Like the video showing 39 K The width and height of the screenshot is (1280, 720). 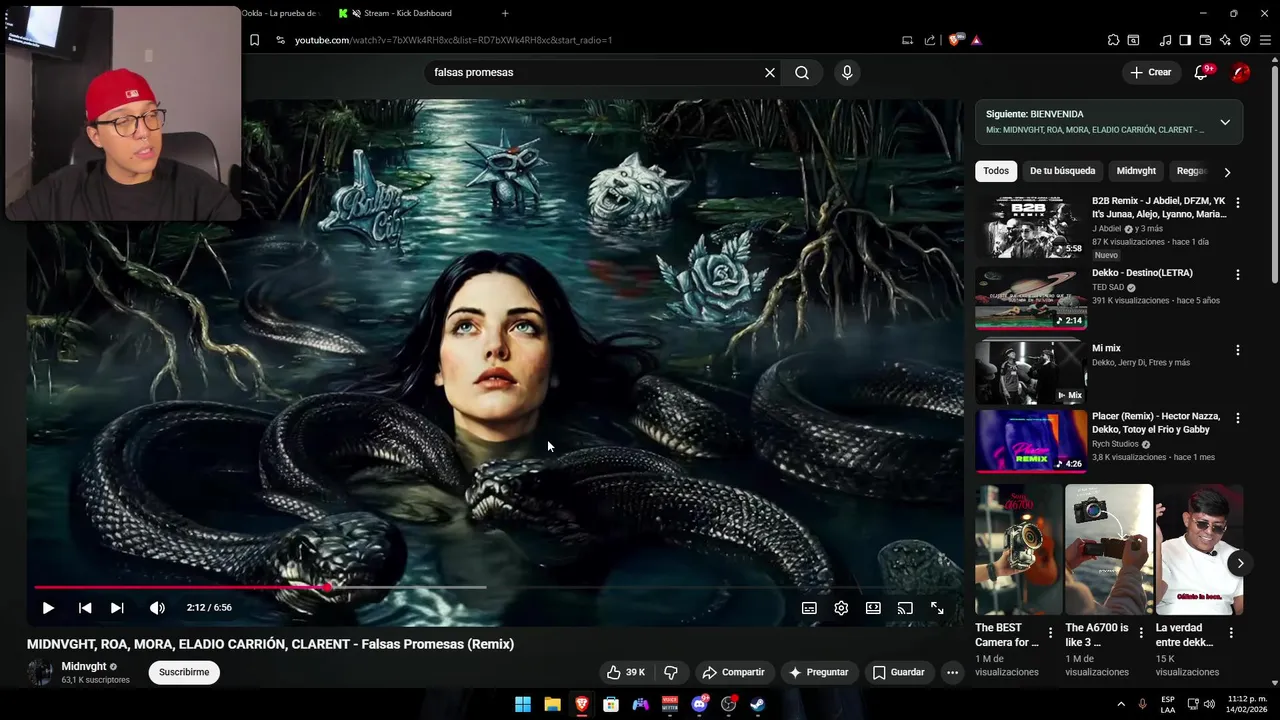(x=626, y=672)
